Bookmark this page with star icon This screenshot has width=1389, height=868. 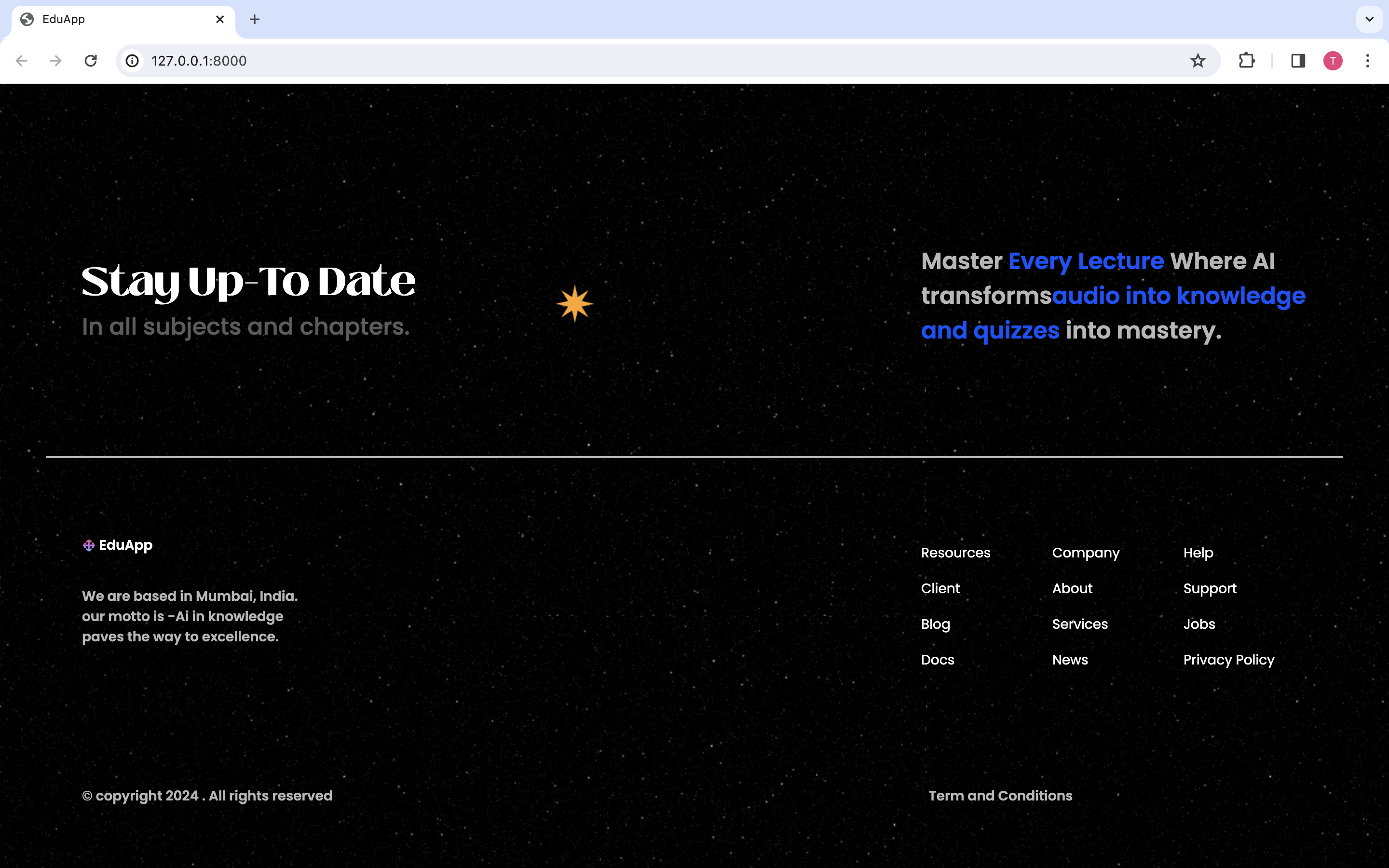1198,61
